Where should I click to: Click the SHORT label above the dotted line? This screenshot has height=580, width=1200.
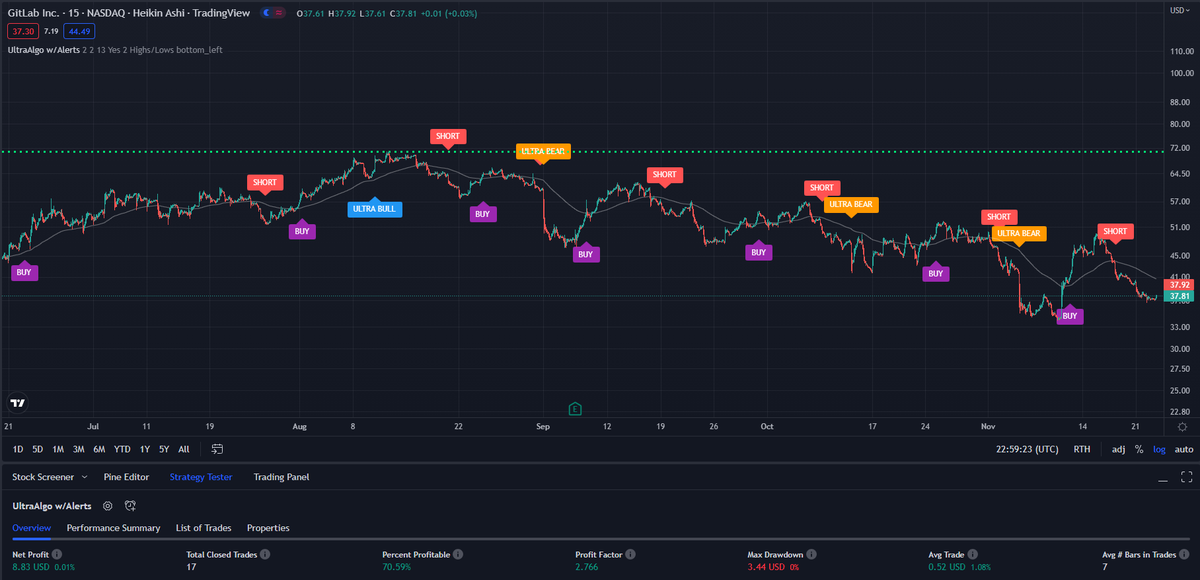tap(448, 136)
